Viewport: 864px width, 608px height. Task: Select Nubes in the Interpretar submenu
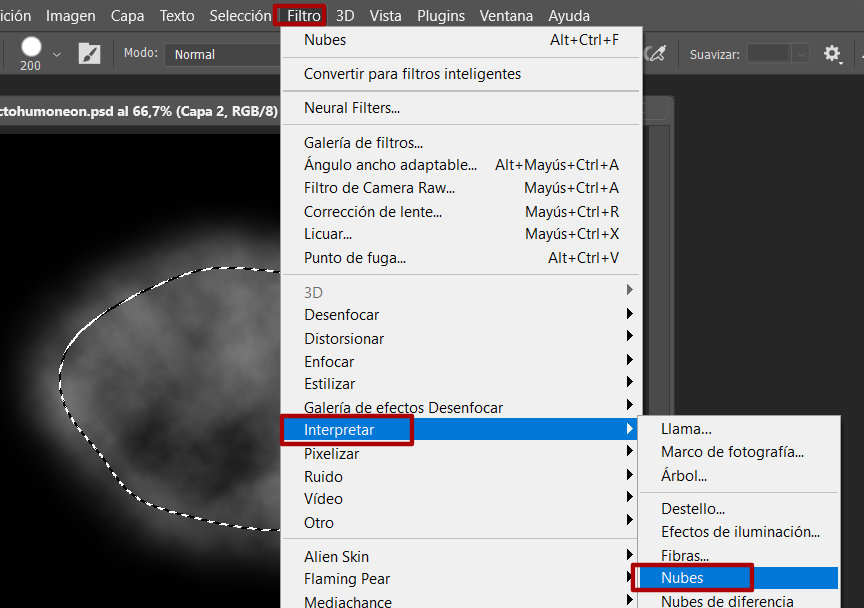pos(683,578)
